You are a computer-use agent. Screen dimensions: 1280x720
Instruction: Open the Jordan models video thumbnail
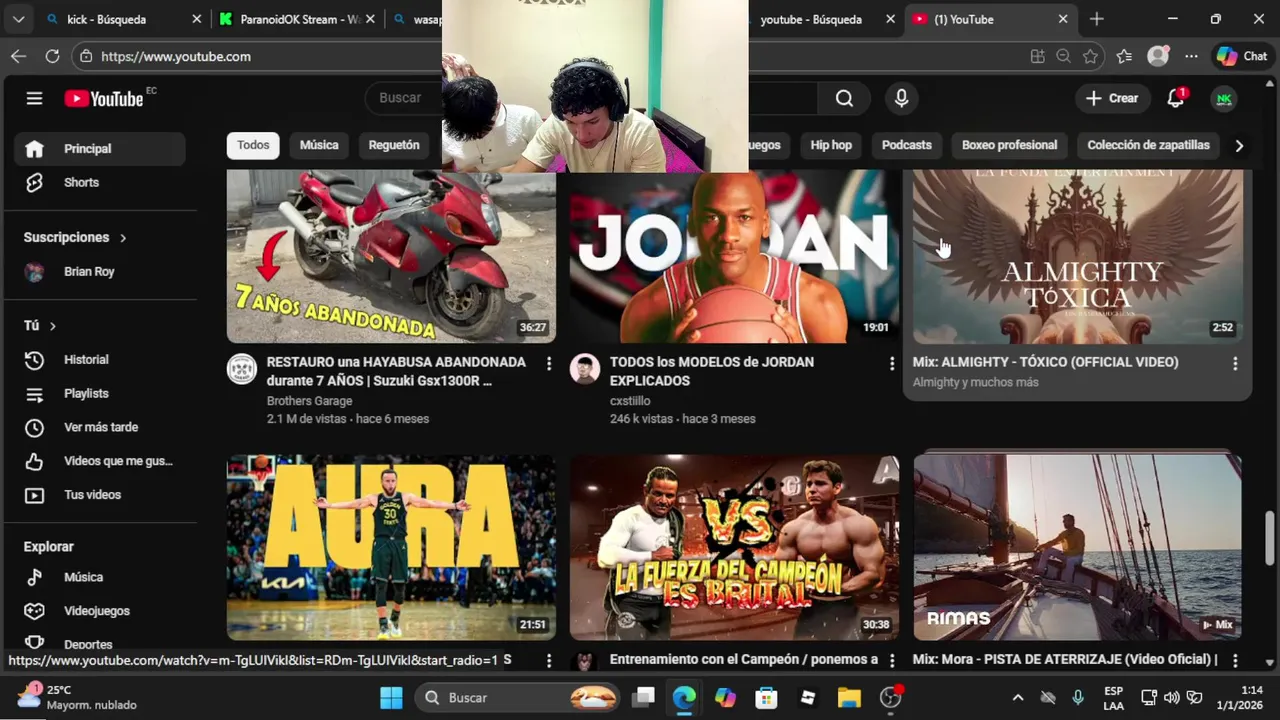(734, 258)
